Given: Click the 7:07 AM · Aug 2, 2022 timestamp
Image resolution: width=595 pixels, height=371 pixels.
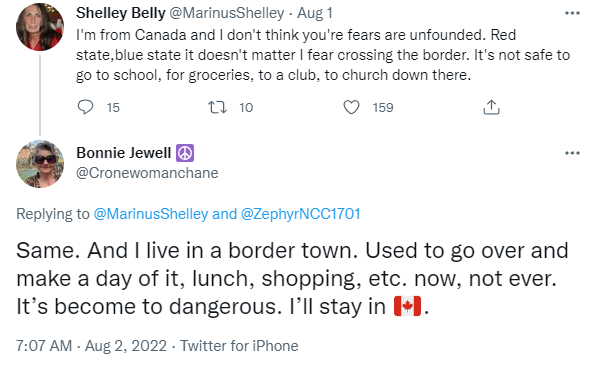Looking at the screenshot, I should coord(91,346).
